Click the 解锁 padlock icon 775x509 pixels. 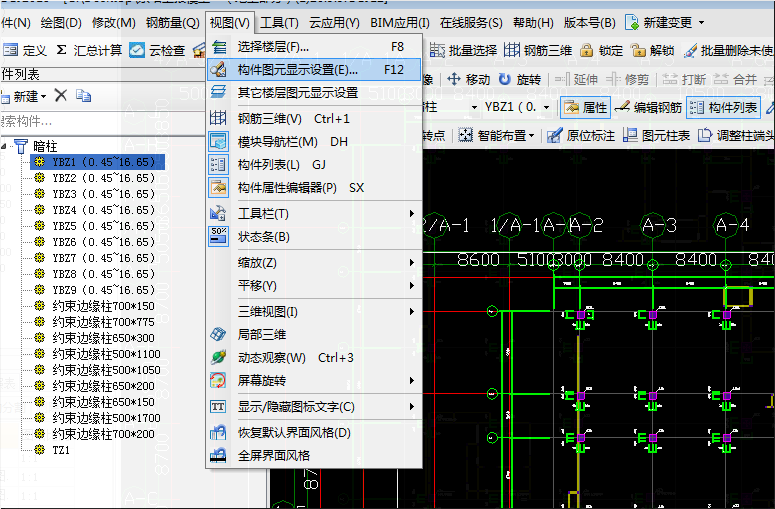[638, 50]
